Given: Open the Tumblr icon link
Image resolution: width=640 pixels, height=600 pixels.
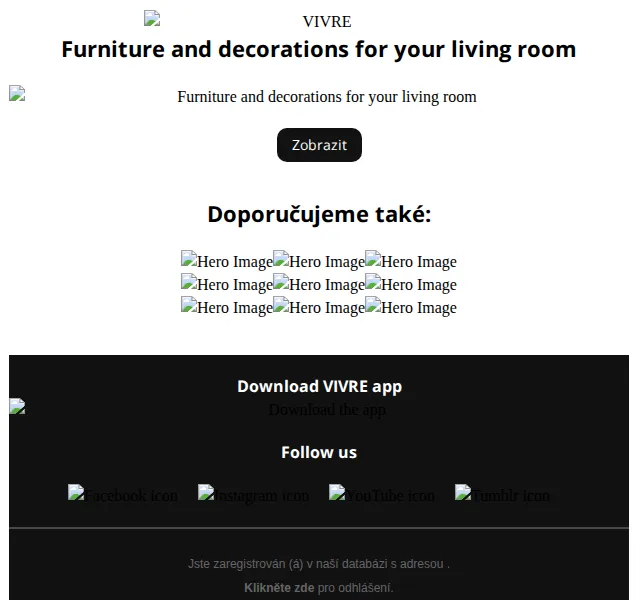Looking at the screenshot, I should 502,495.
